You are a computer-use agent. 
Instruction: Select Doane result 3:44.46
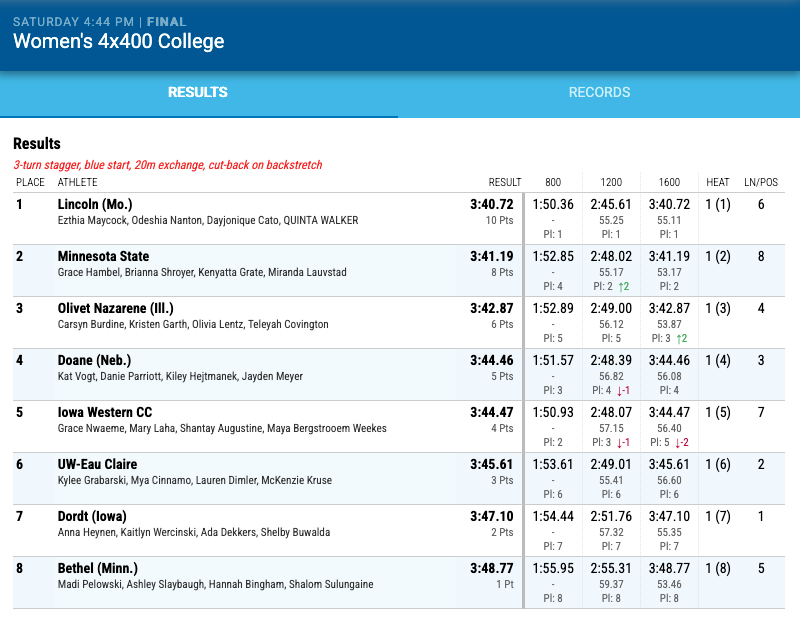[x=491, y=361]
